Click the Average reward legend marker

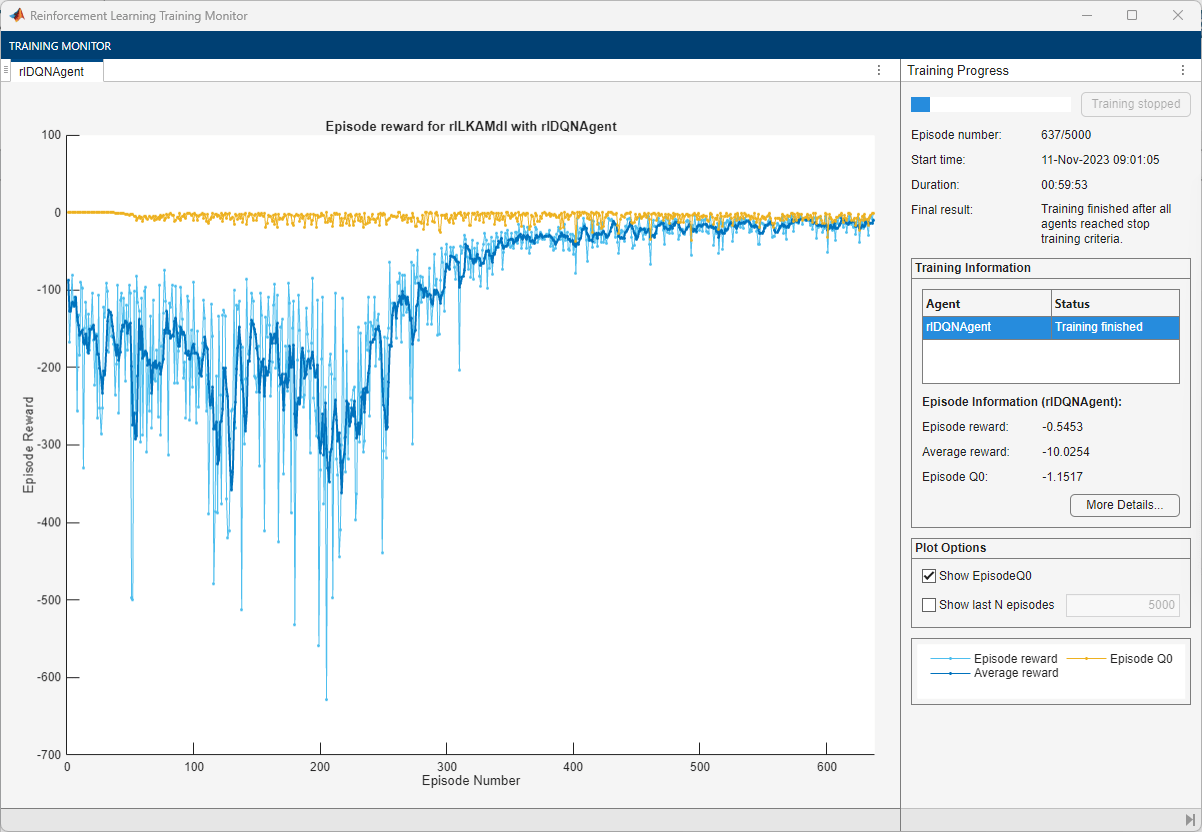(950, 673)
